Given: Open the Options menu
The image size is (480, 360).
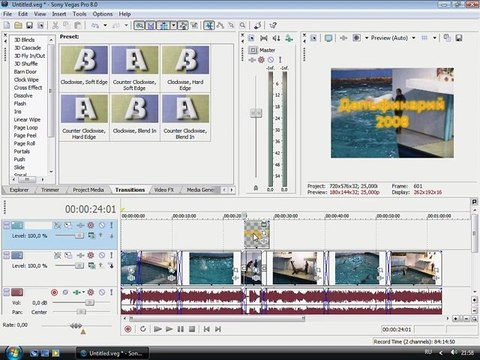Looking at the screenshot, I should (x=102, y=14).
